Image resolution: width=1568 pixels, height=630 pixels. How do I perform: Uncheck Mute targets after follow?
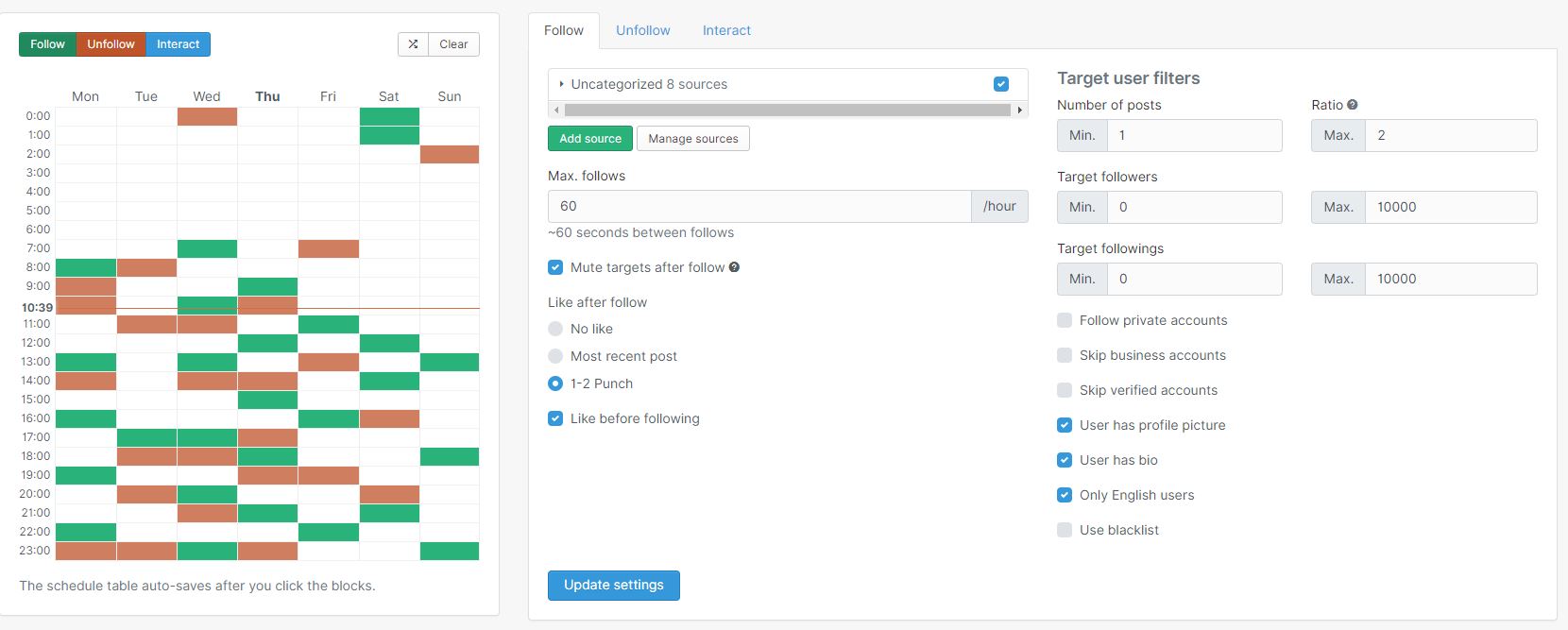coord(555,267)
